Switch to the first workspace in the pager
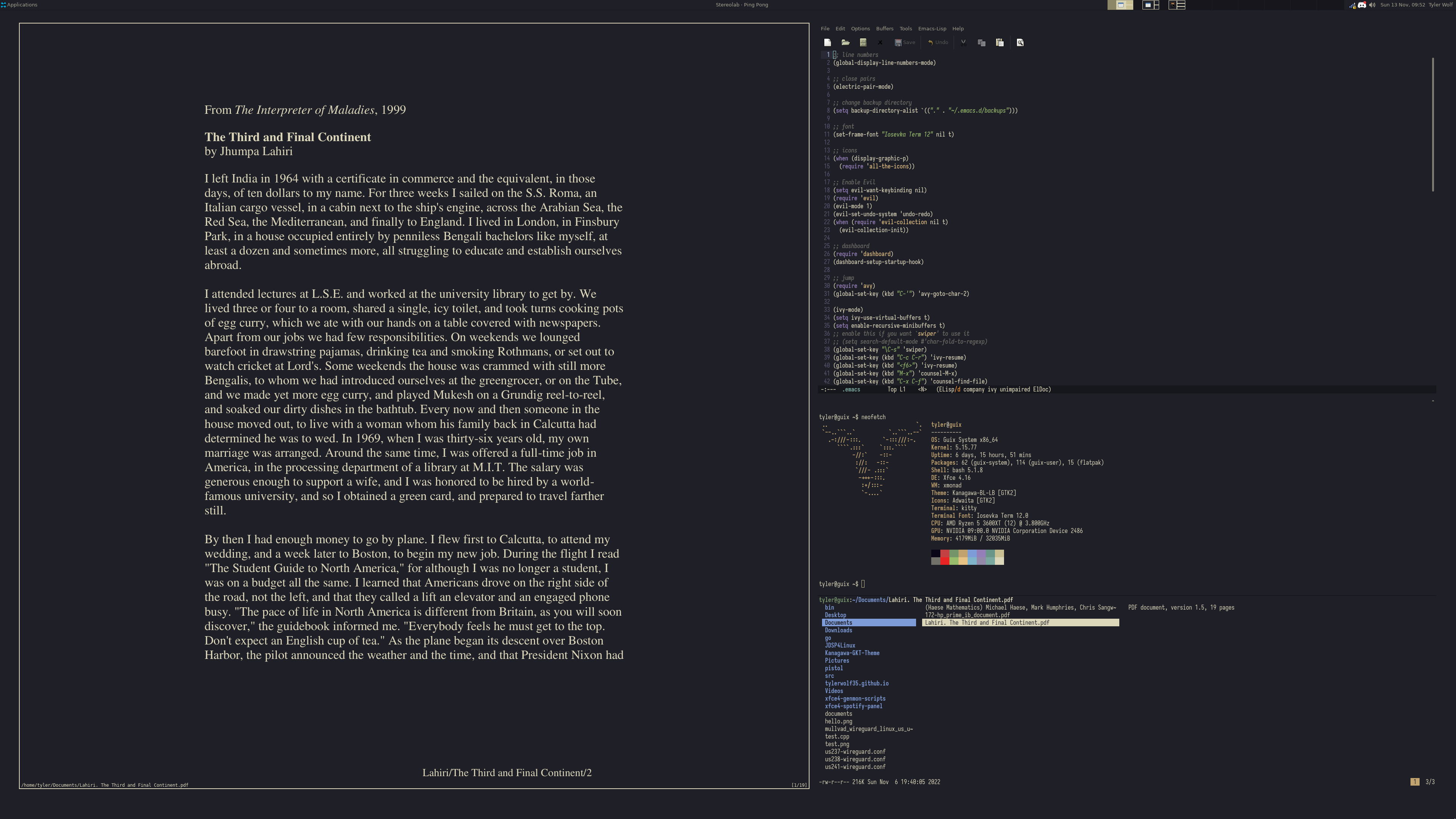1456x819 pixels. (1120, 5)
